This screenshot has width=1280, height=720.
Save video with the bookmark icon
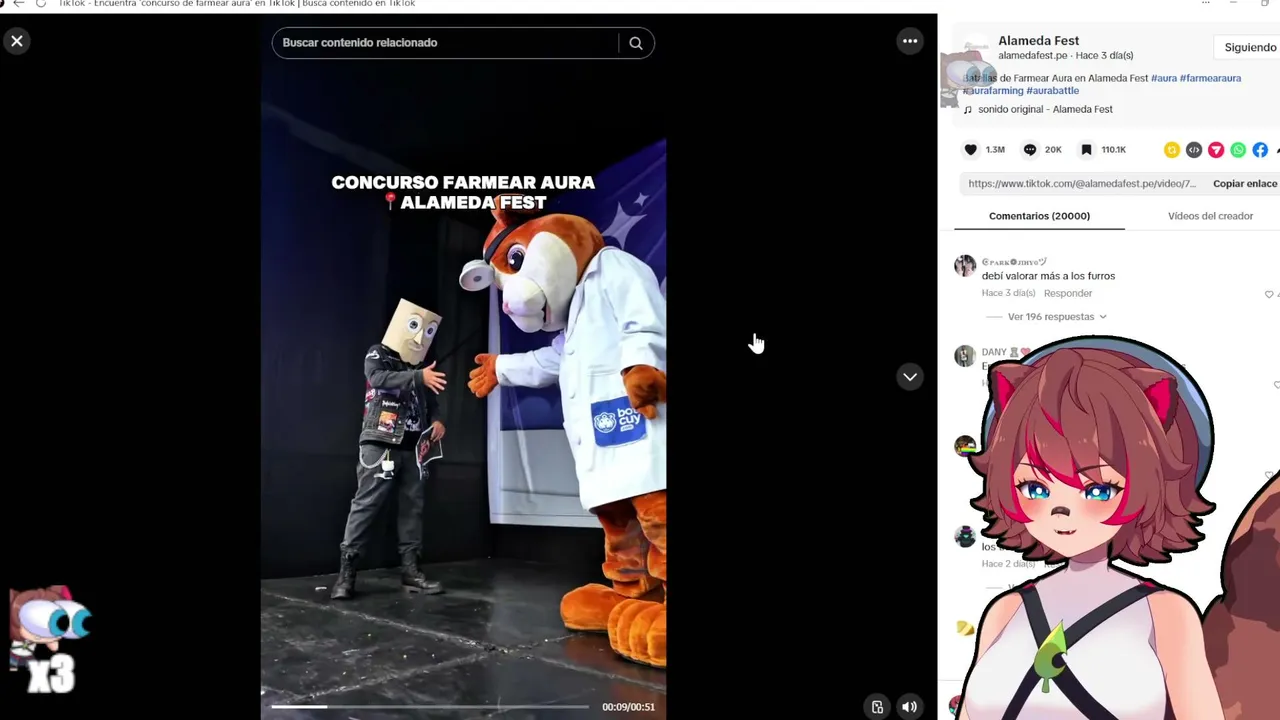coord(1086,150)
